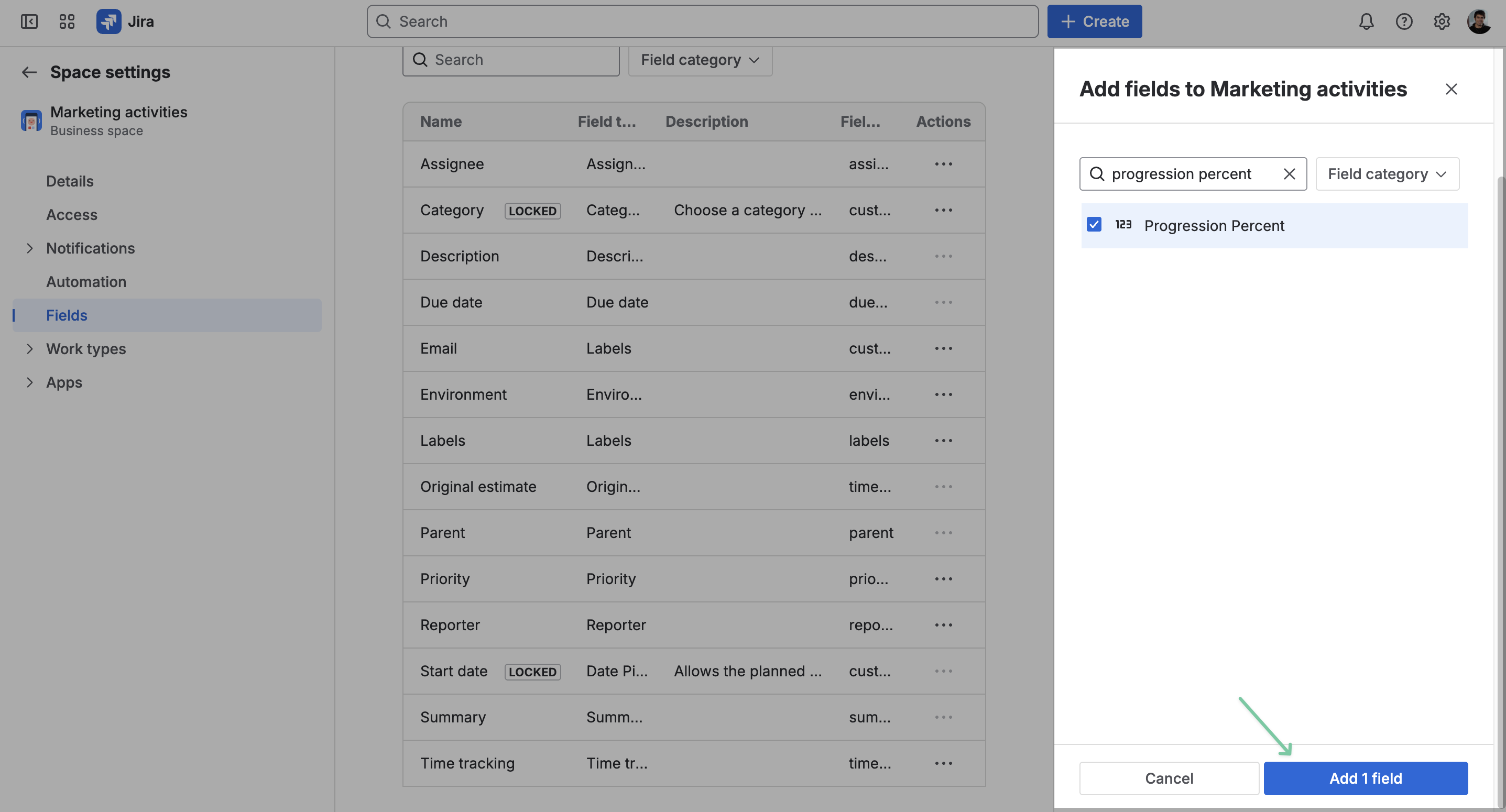This screenshot has width=1506, height=812.
Task: Uncheck the Progression Percent checkbox
Action: [x=1094, y=225]
